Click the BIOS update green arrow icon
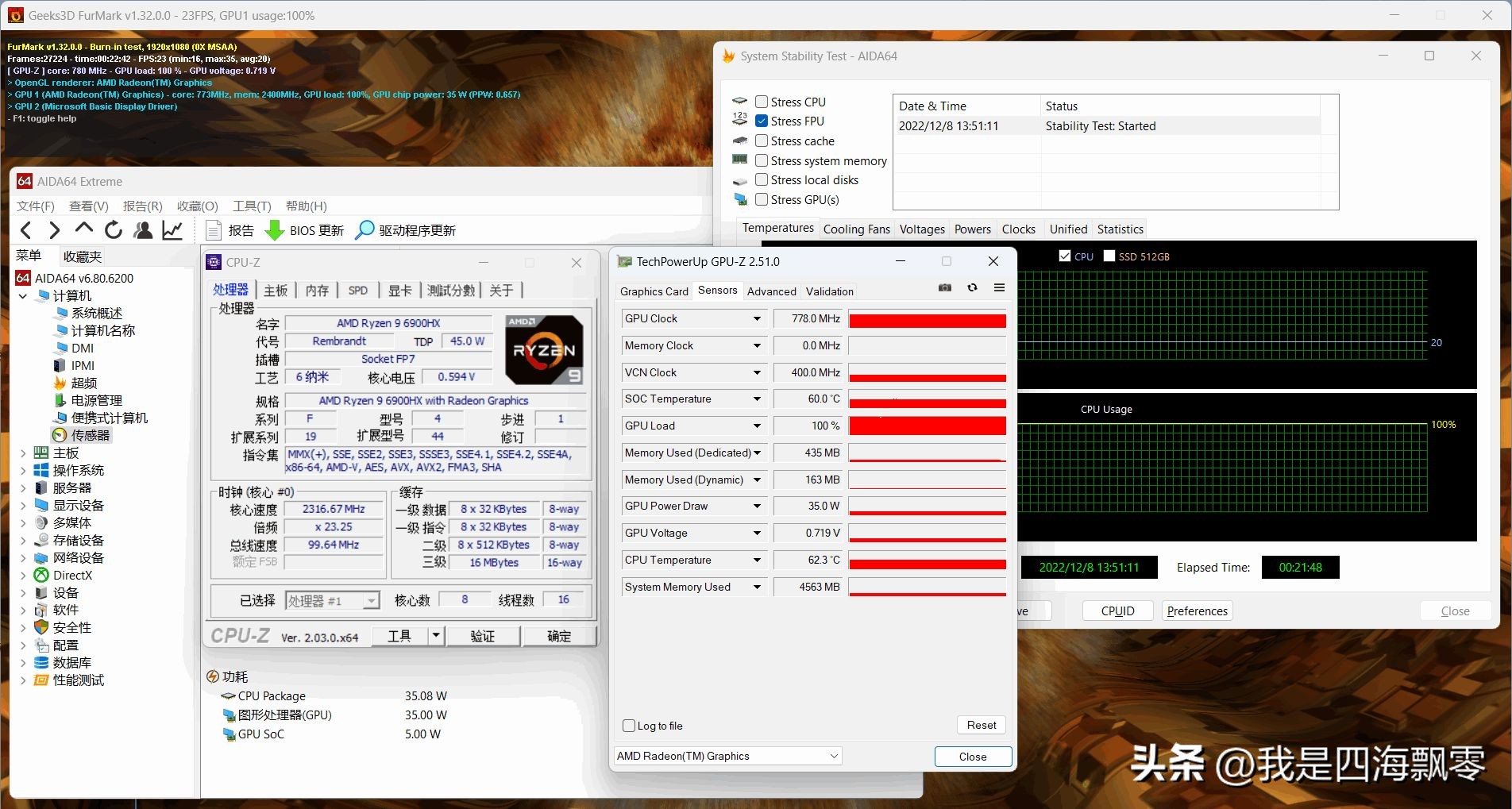This screenshot has height=809, width=1512. tap(275, 230)
